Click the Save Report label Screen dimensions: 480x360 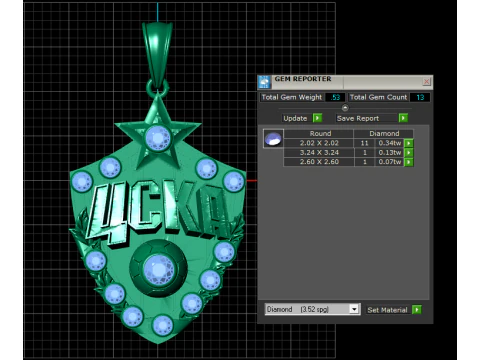[x=358, y=118]
